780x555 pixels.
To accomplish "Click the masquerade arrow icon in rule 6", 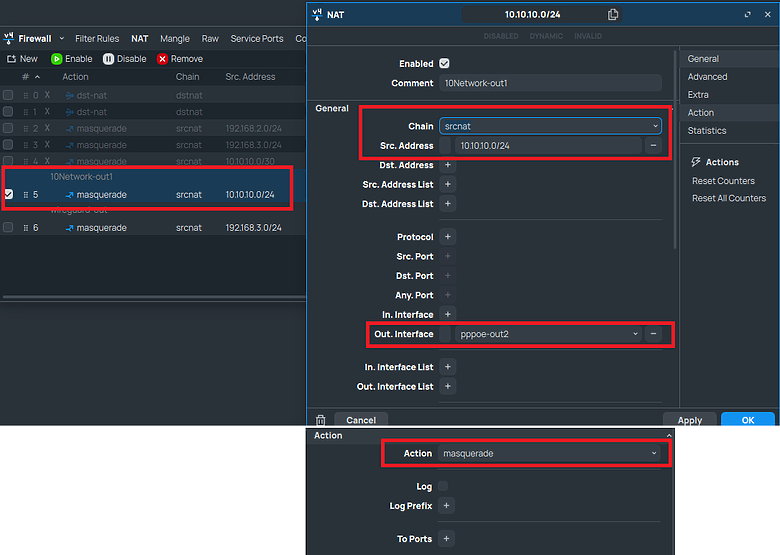I will click(69, 228).
